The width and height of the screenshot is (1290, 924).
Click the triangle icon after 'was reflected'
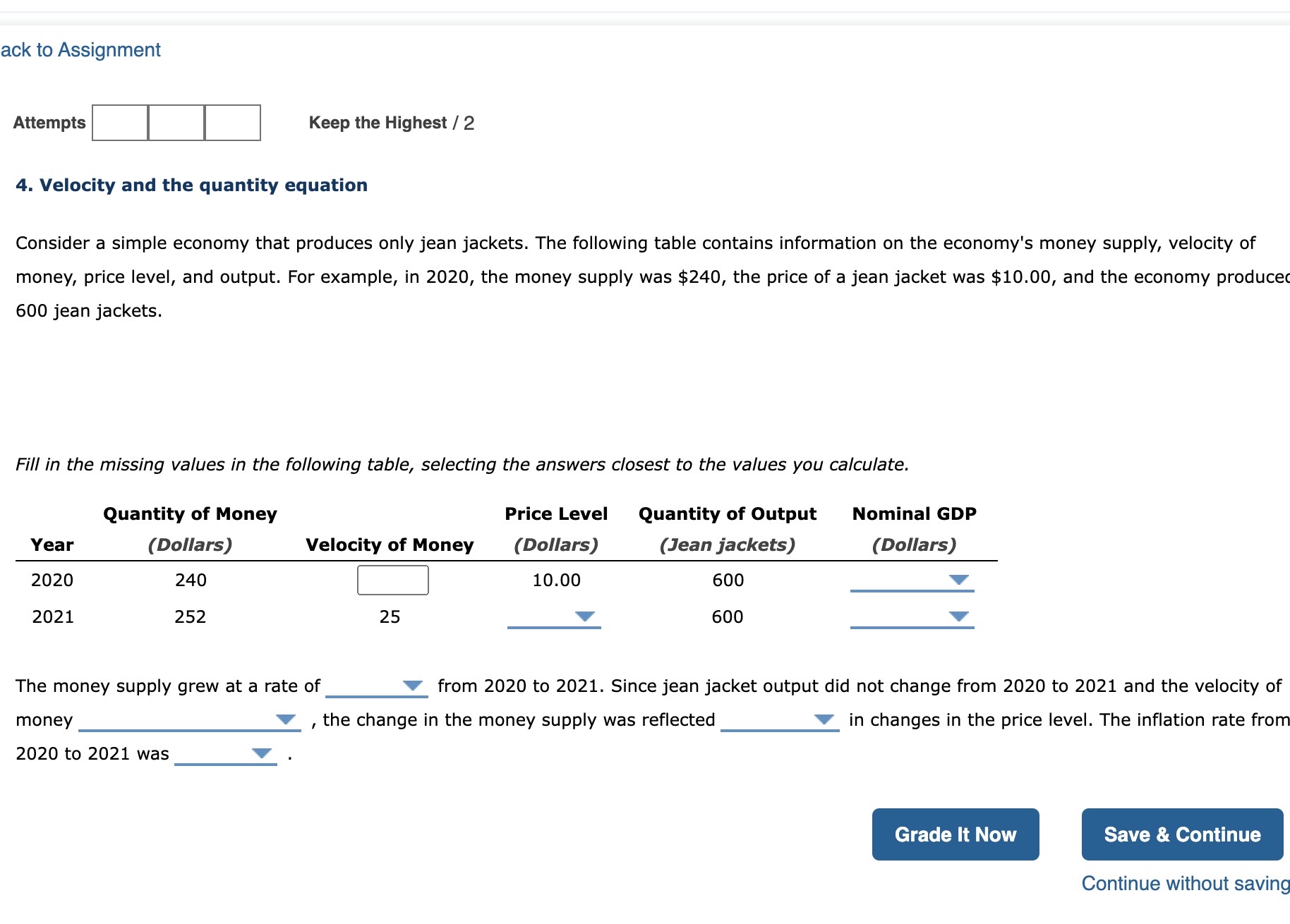pos(823,719)
